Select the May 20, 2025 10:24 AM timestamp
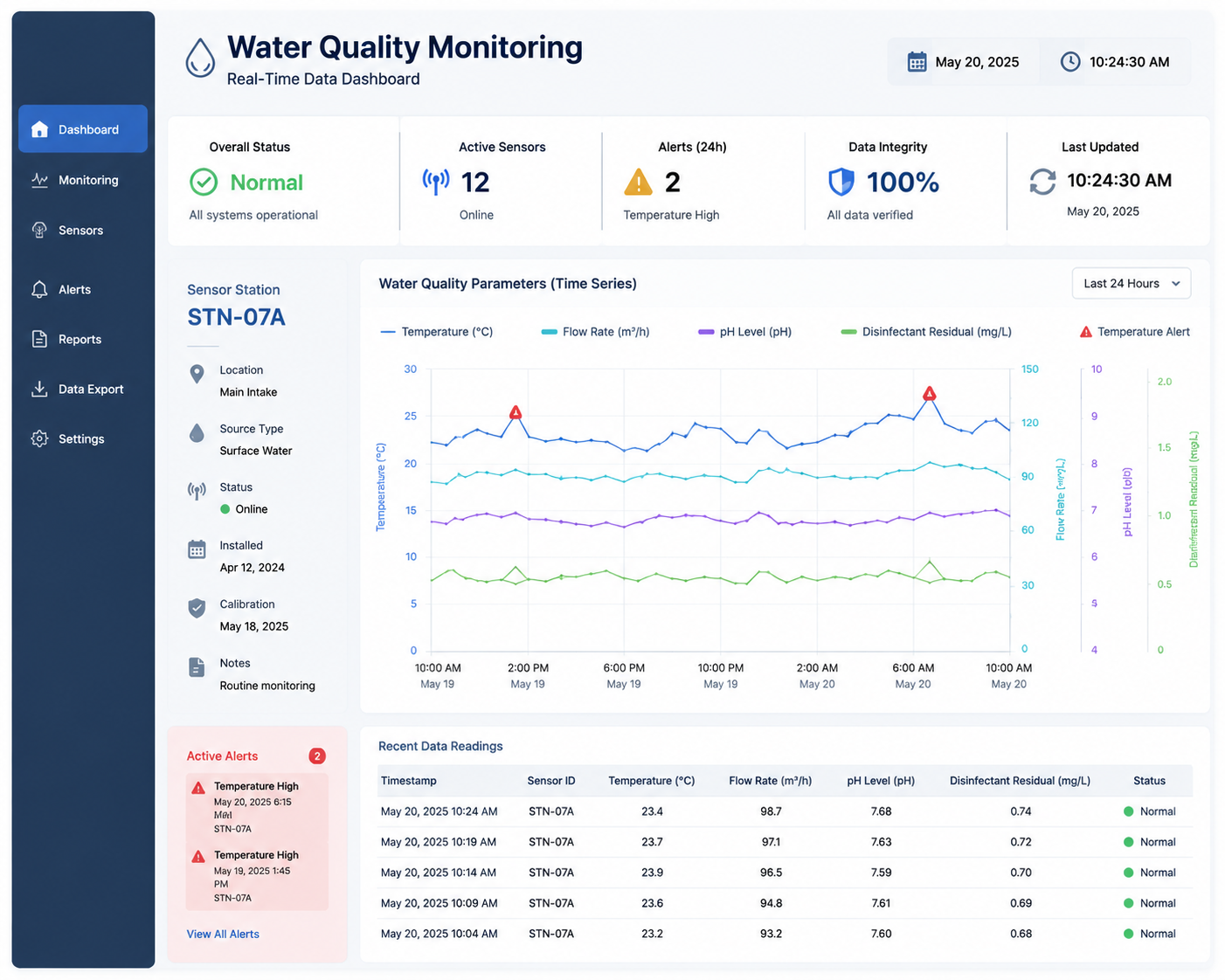 pyautogui.click(x=439, y=811)
